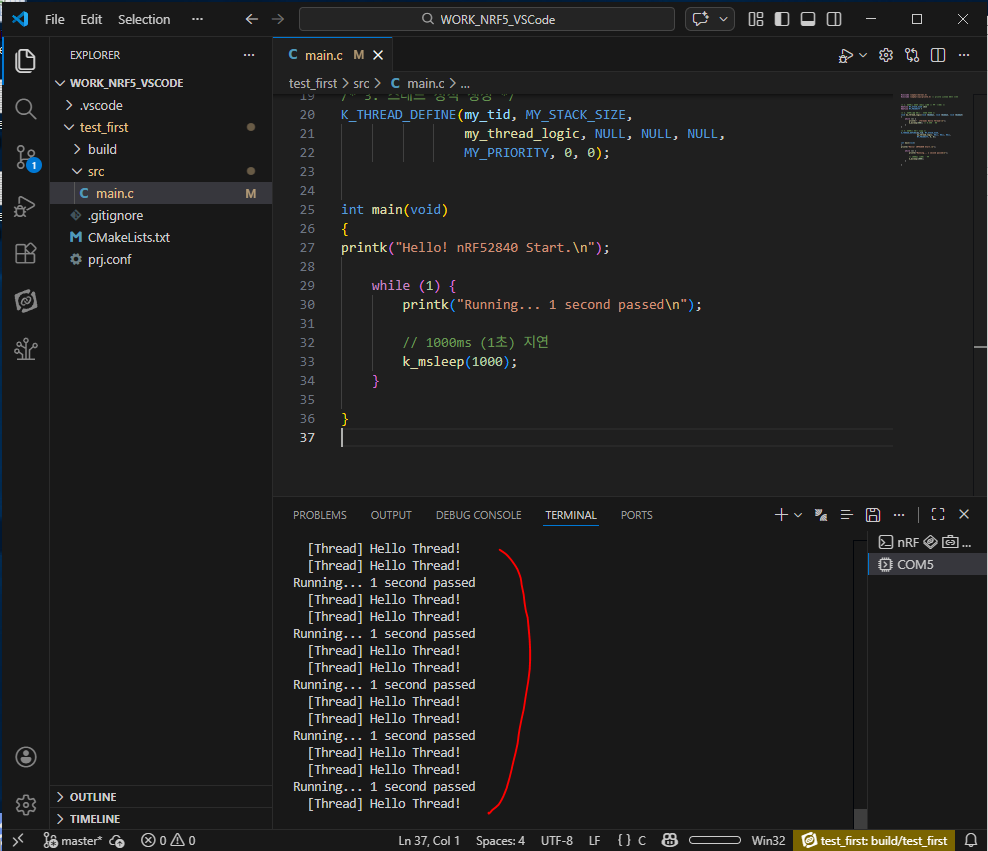Viewport: 988px width, 851px height.
Task: Create a new terminal with plus icon
Action: (x=781, y=515)
